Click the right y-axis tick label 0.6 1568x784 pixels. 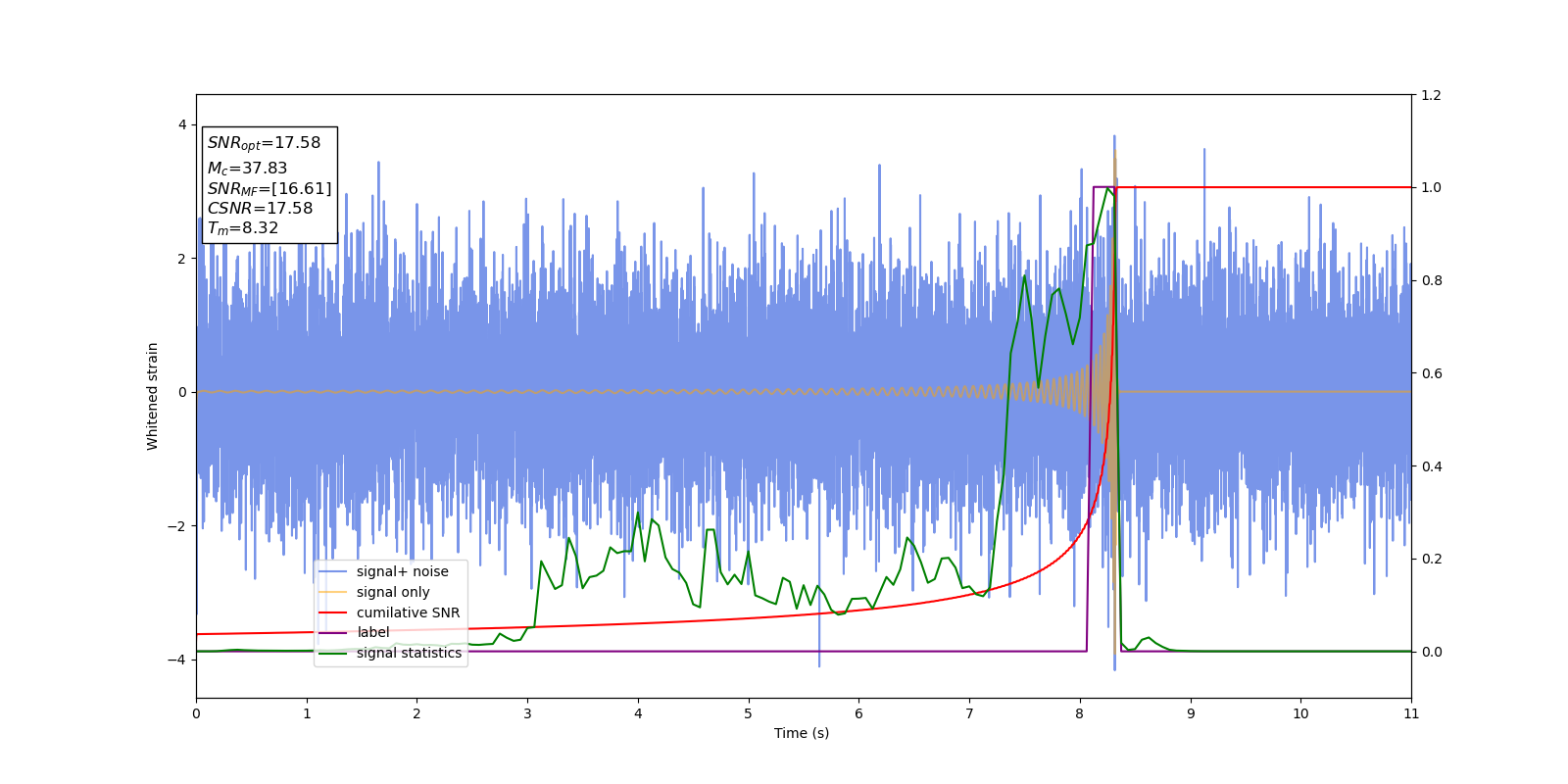pos(1431,373)
